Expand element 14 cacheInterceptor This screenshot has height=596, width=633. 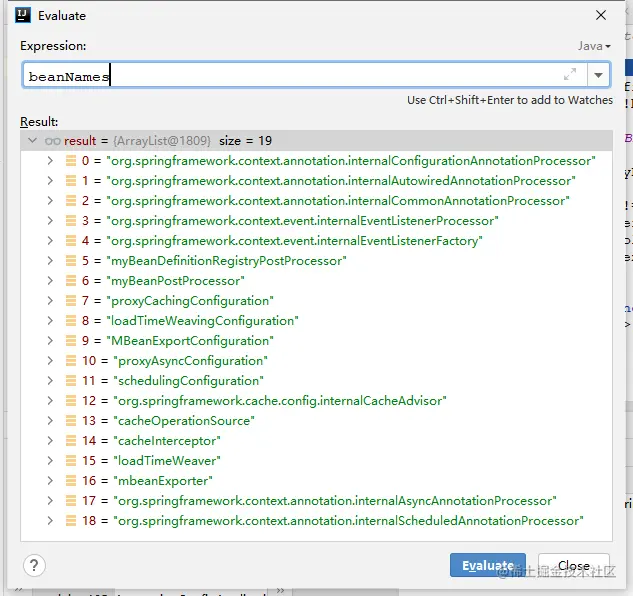50,441
